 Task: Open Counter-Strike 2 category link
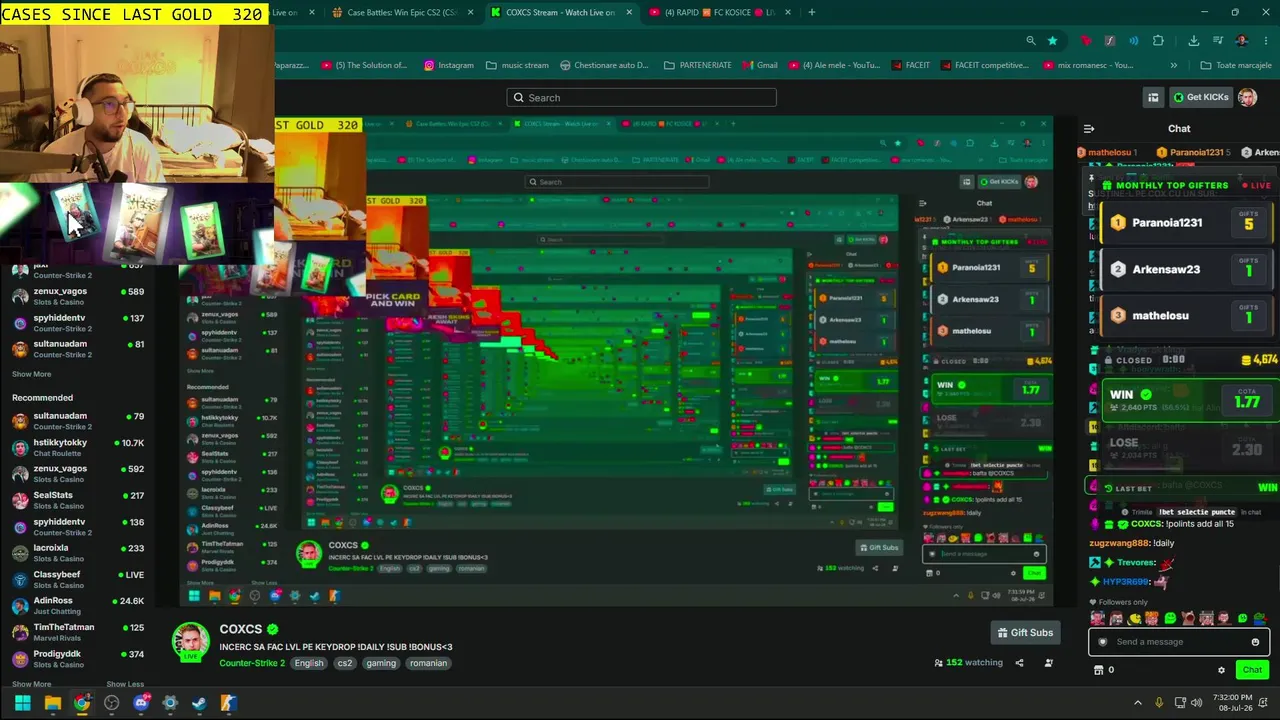pyautogui.click(x=252, y=663)
